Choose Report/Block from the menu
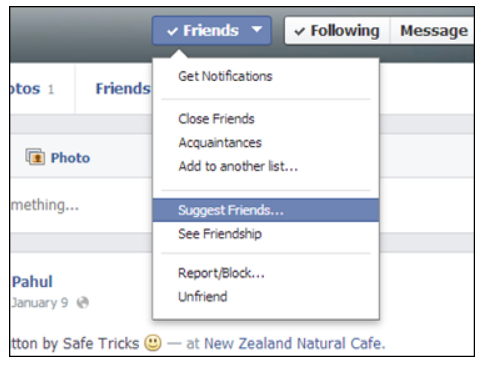482x366 pixels. coord(221,273)
